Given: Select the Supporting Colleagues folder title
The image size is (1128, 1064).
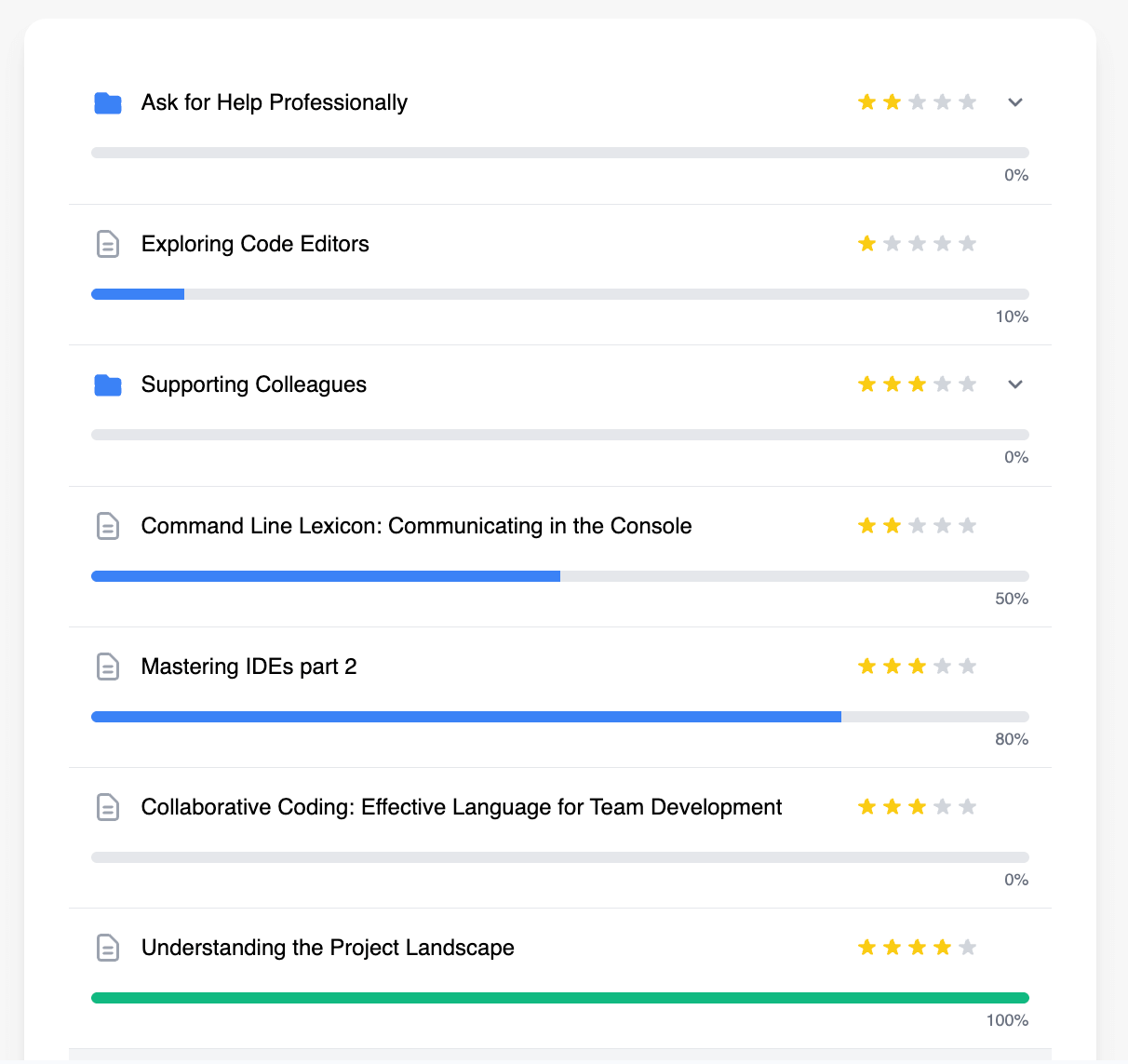Looking at the screenshot, I should click(x=253, y=384).
